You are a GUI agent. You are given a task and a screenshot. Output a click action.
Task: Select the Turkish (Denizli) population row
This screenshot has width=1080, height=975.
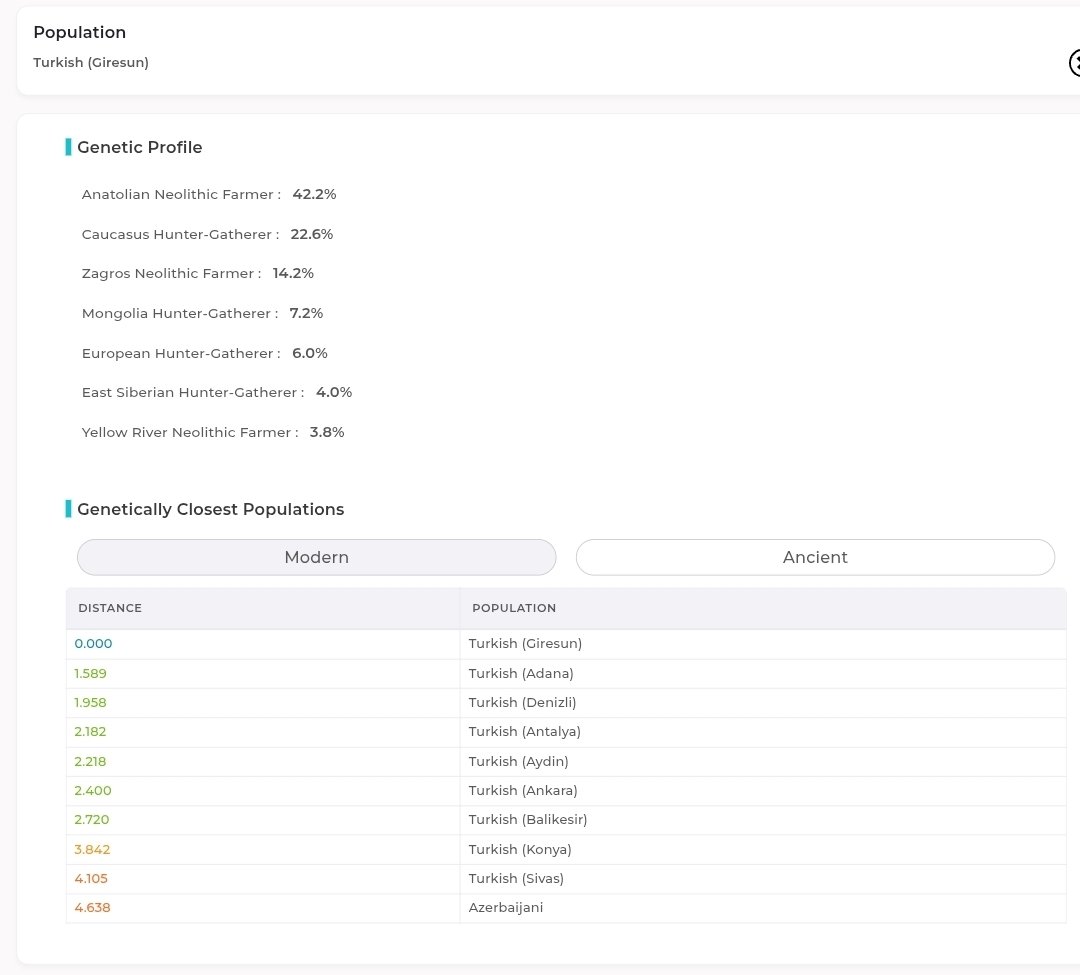tap(566, 703)
